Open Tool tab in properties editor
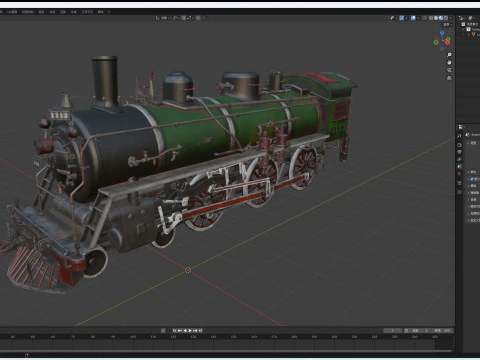The height and width of the screenshot is (360, 480). pyautogui.click(x=460, y=136)
